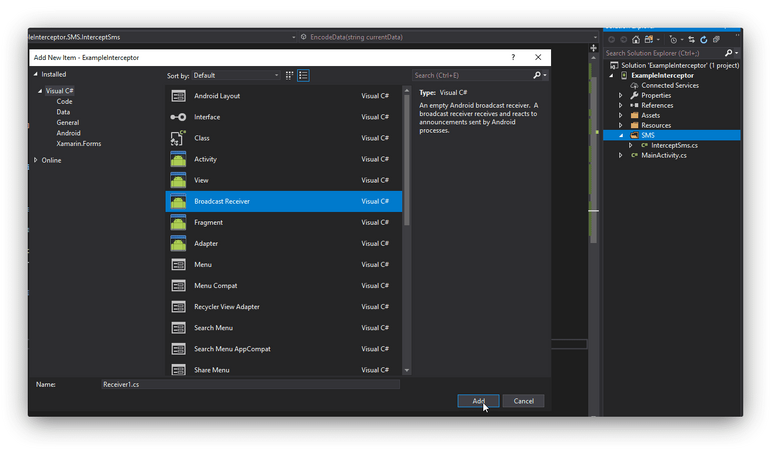Select the General category

coord(67,122)
